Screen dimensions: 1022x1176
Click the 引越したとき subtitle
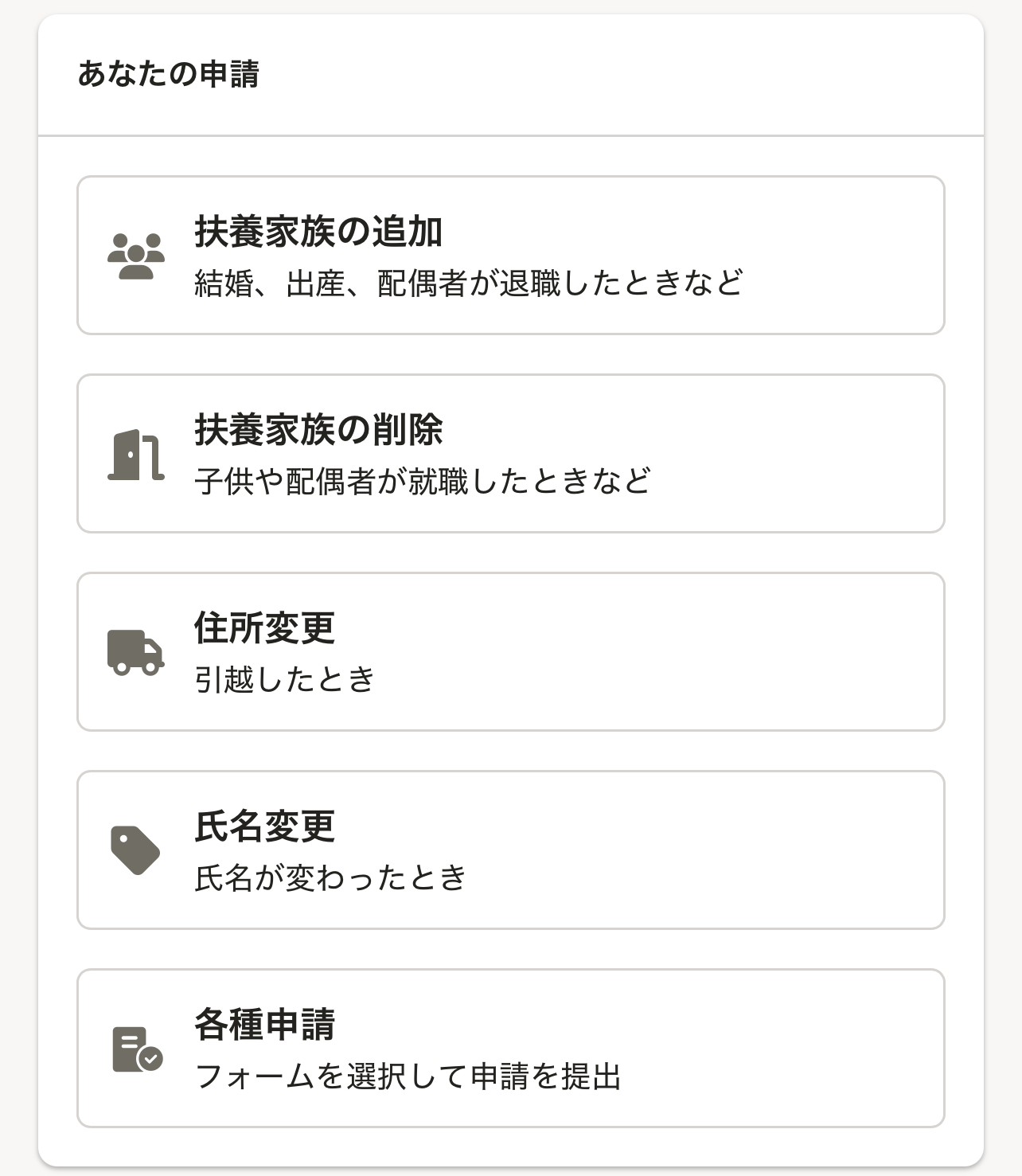click(284, 679)
